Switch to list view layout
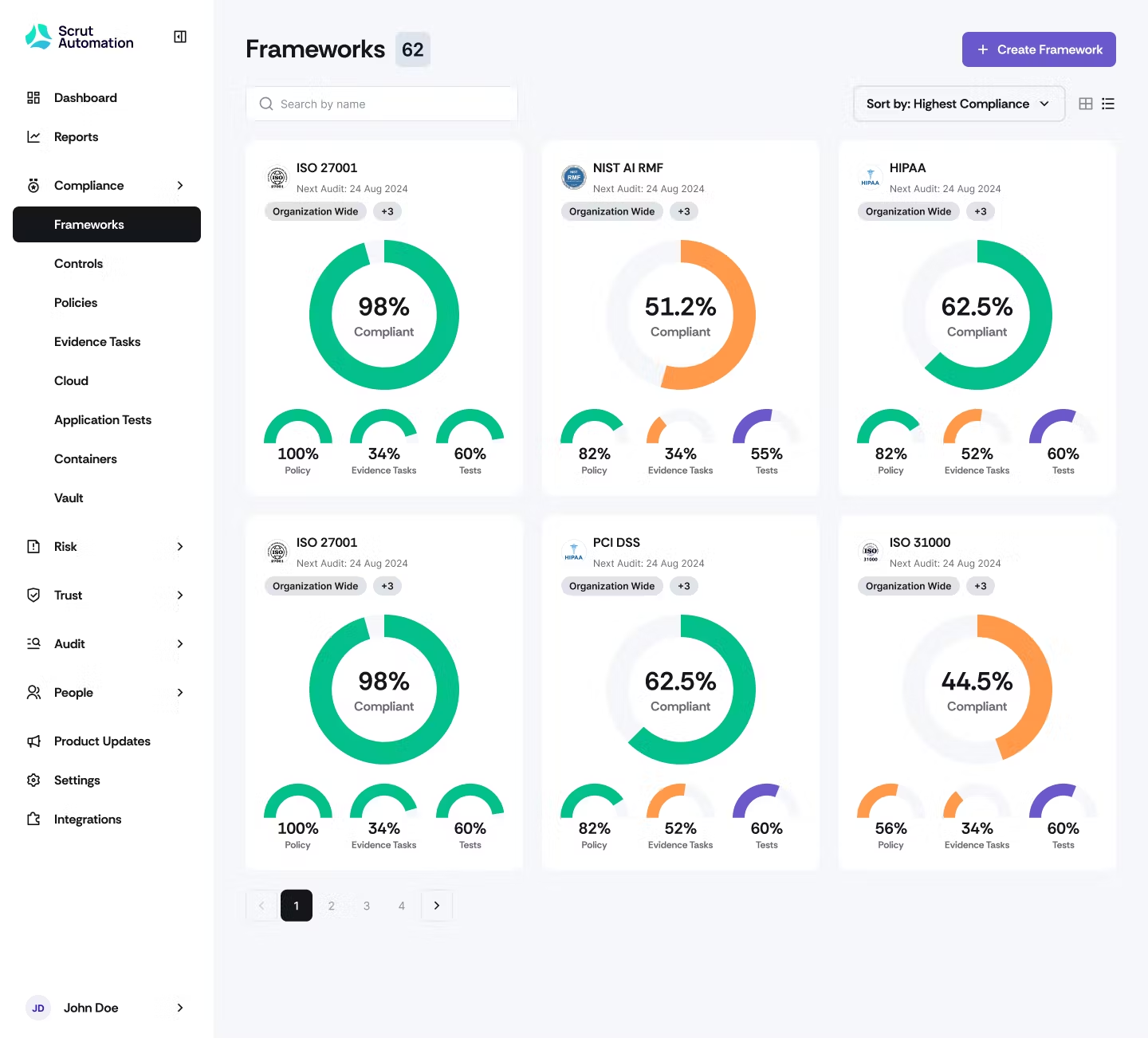Image resolution: width=1148 pixels, height=1038 pixels. click(1108, 104)
